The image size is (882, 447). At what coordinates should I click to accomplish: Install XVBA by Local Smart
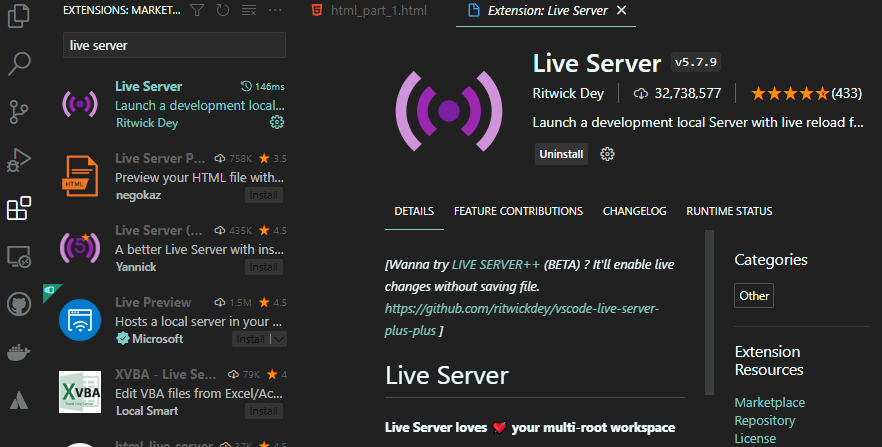click(264, 411)
